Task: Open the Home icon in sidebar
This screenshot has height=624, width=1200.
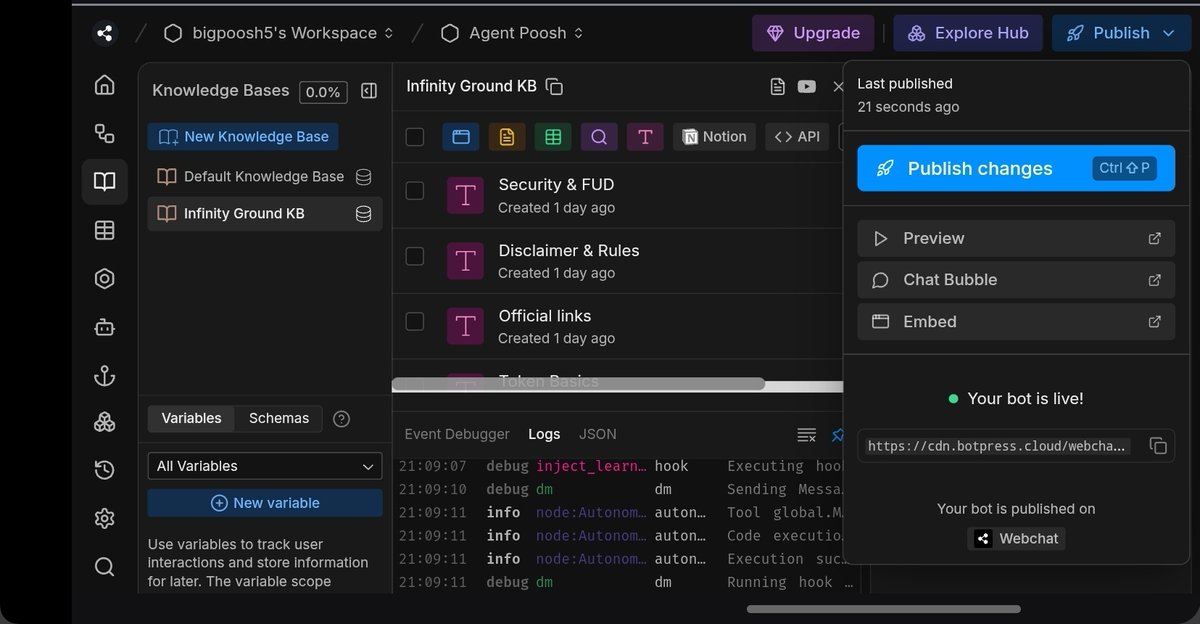Action: coord(104,85)
